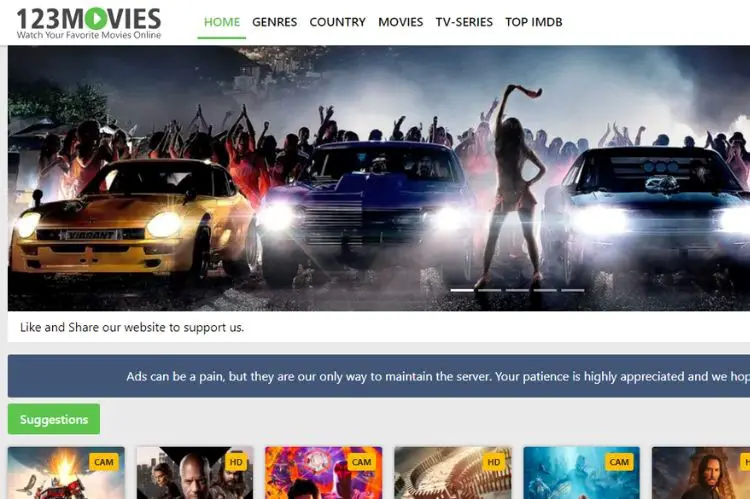This screenshot has width=750, height=499.
Task: Click HD badge on colosseum poster
Action: (494, 462)
